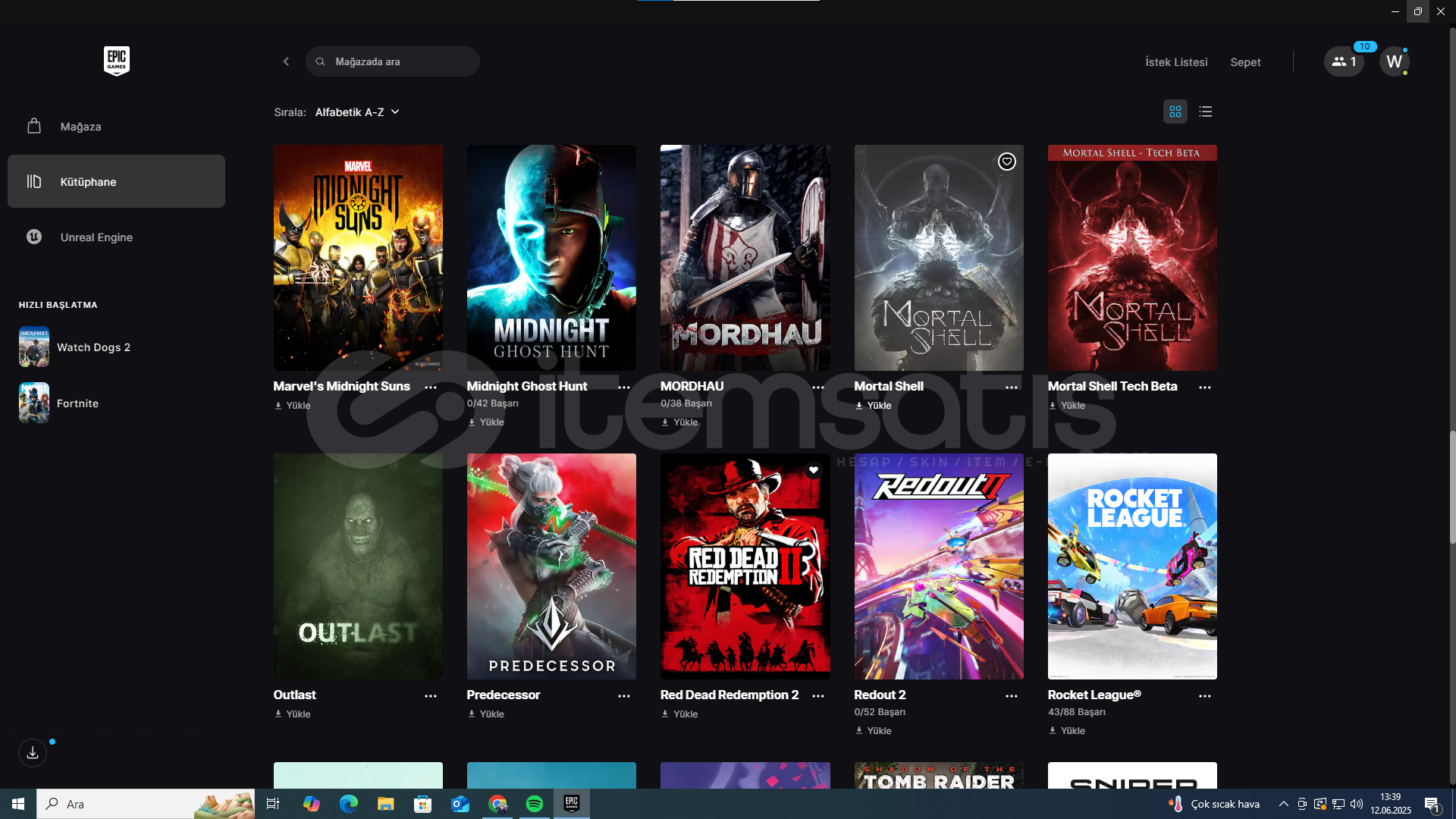Open Outlook from the taskbar

point(460,804)
